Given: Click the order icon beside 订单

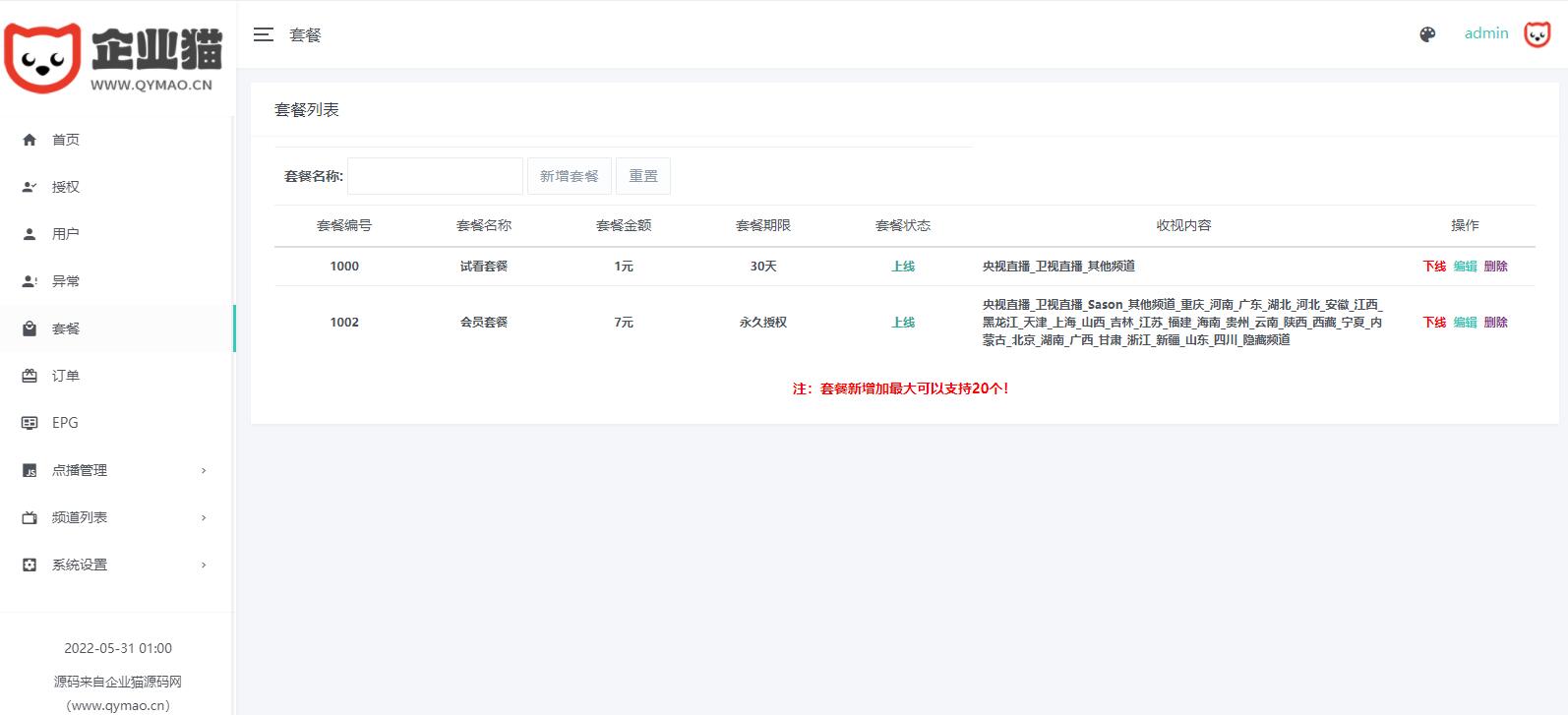Looking at the screenshot, I should (x=30, y=376).
